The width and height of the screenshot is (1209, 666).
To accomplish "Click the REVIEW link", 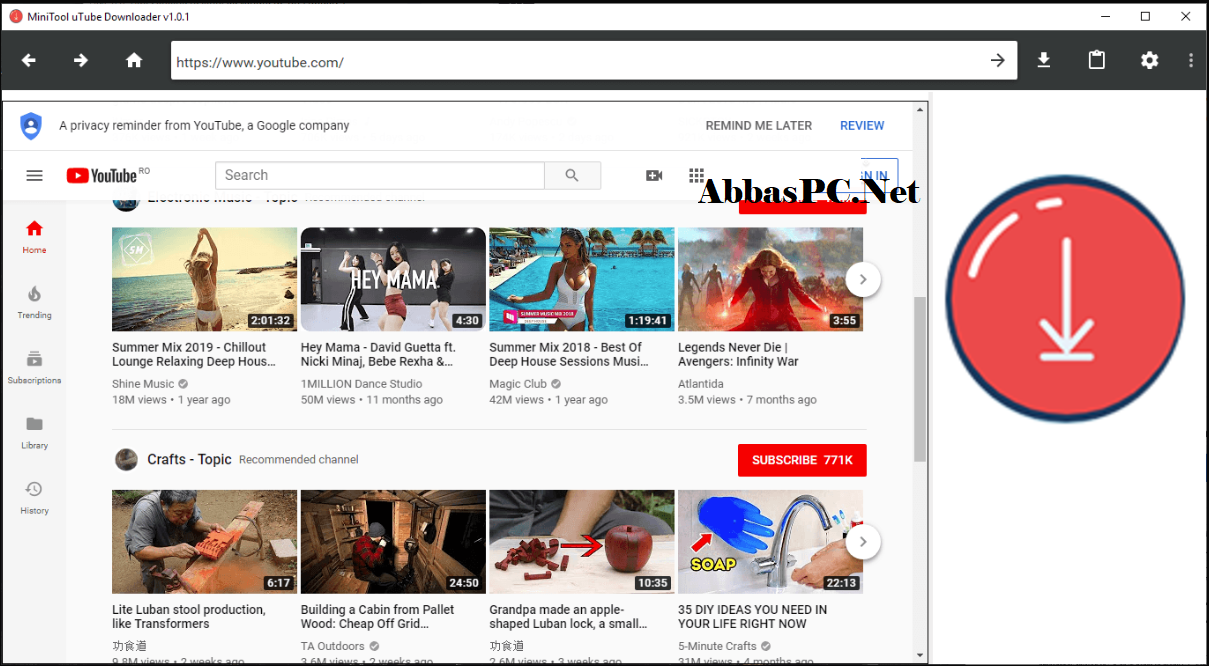I will pyautogui.click(x=862, y=126).
